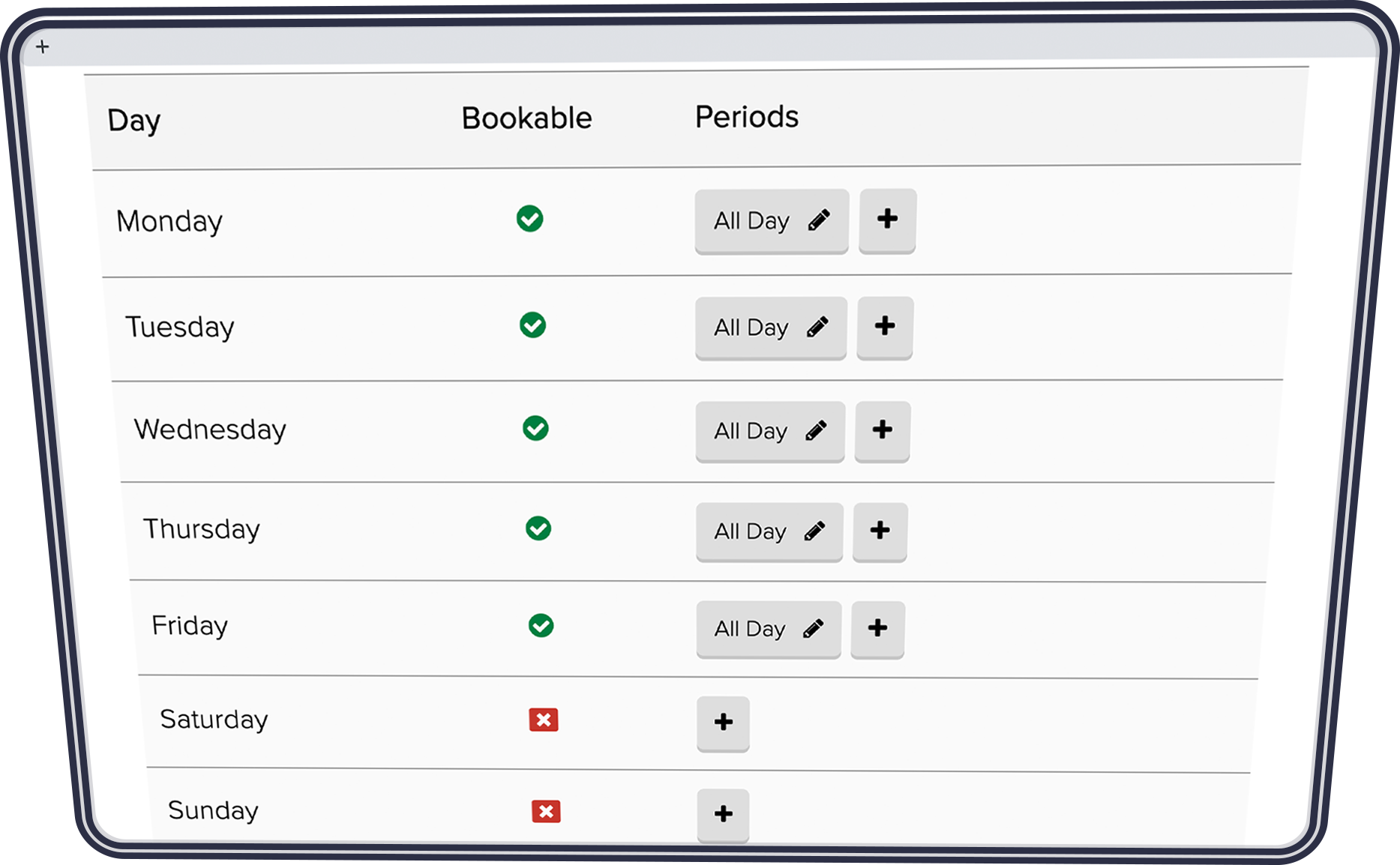Enable Sunday's red bookable cross
The width and height of the screenshot is (1400, 865).
546,811
